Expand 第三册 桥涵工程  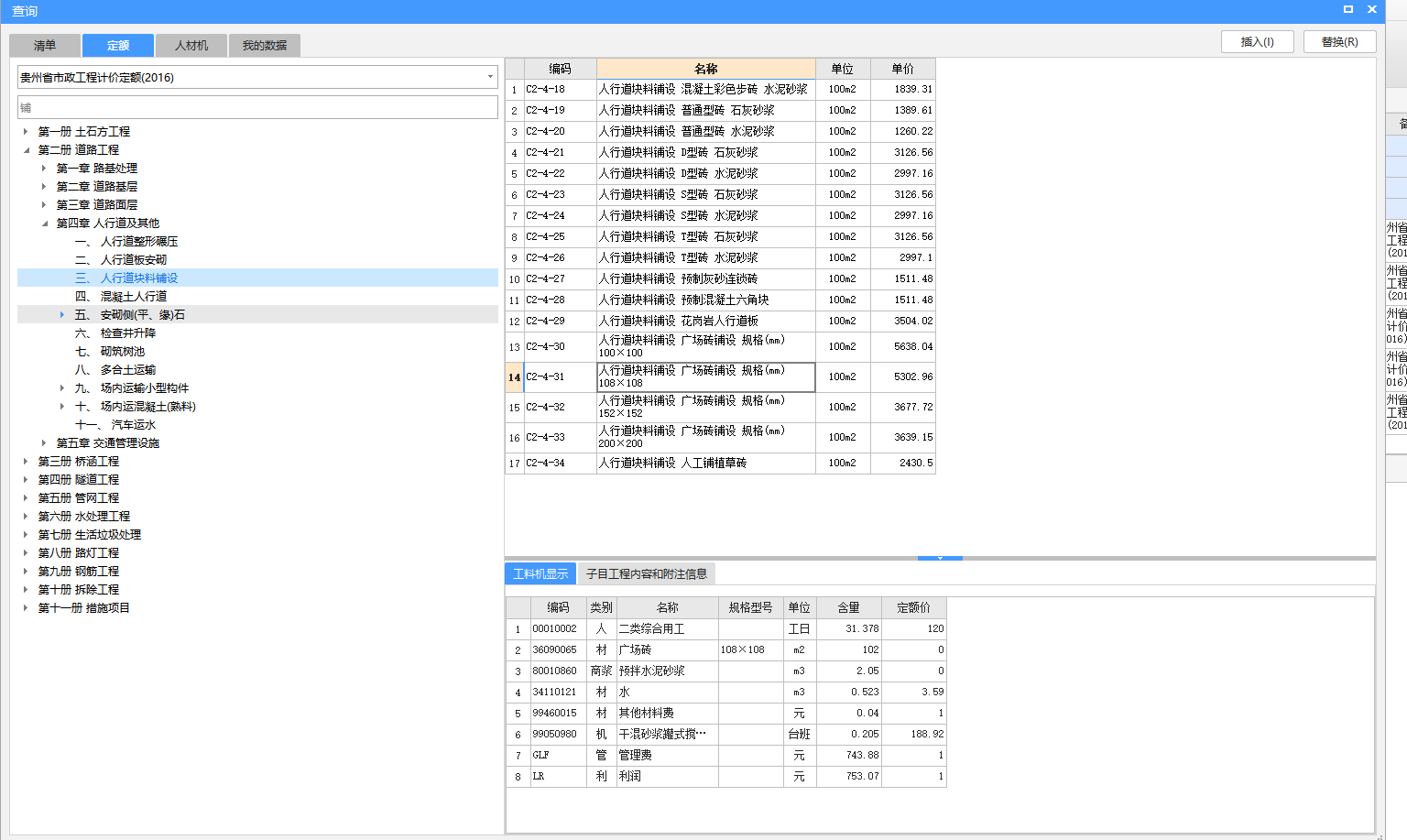point(26,461)
